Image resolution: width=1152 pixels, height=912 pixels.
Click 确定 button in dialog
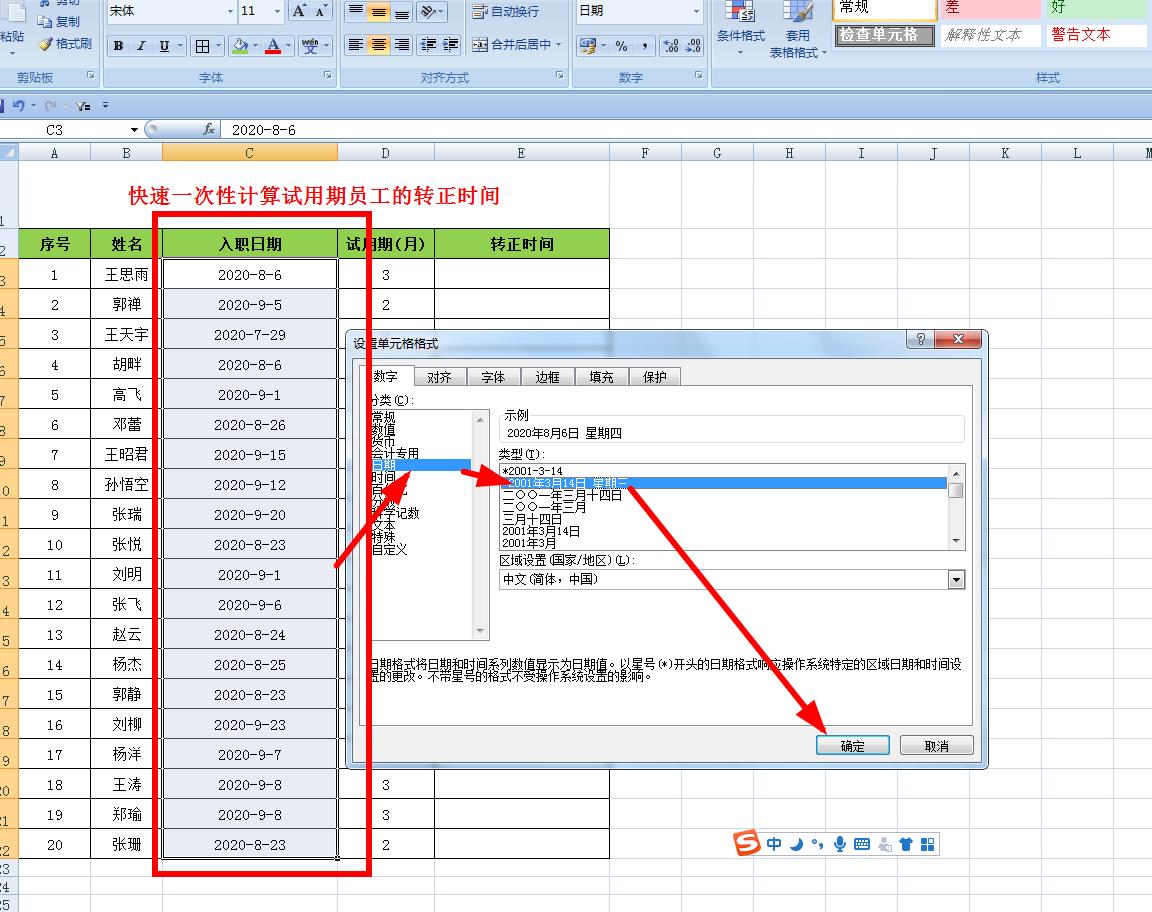(x=852, y=746)
